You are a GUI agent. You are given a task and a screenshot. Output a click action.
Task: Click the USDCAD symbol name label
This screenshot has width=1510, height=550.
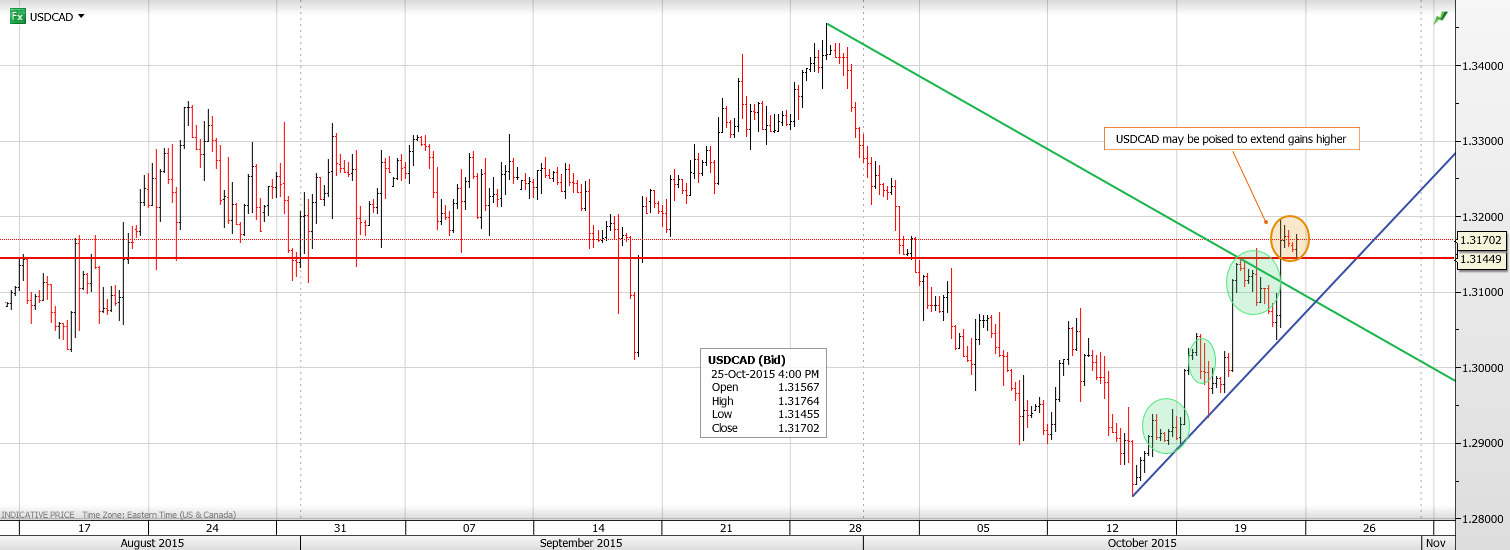pyautogui.click(x=51, y=17)
